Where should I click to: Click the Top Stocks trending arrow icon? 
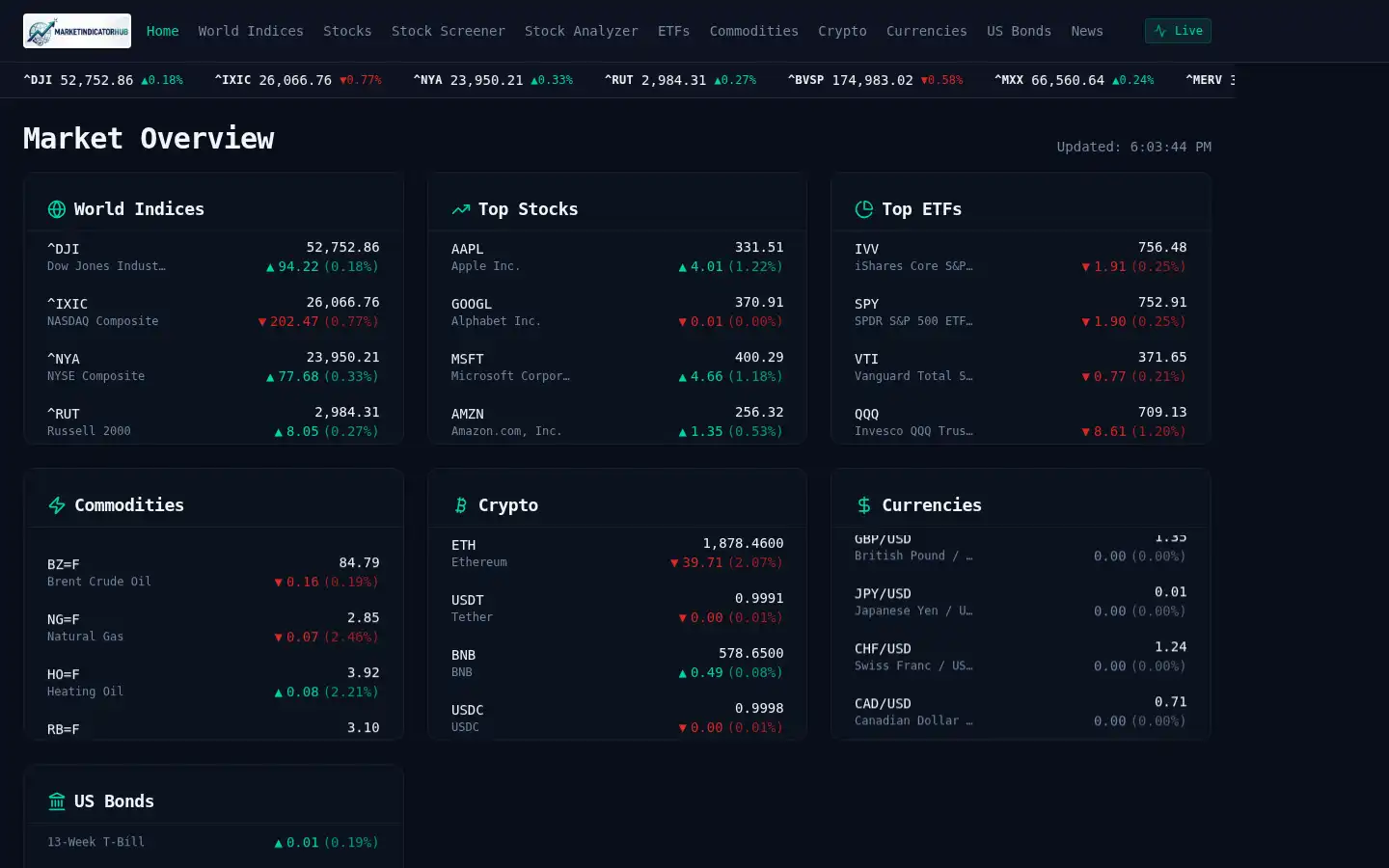tap(461, 209)
